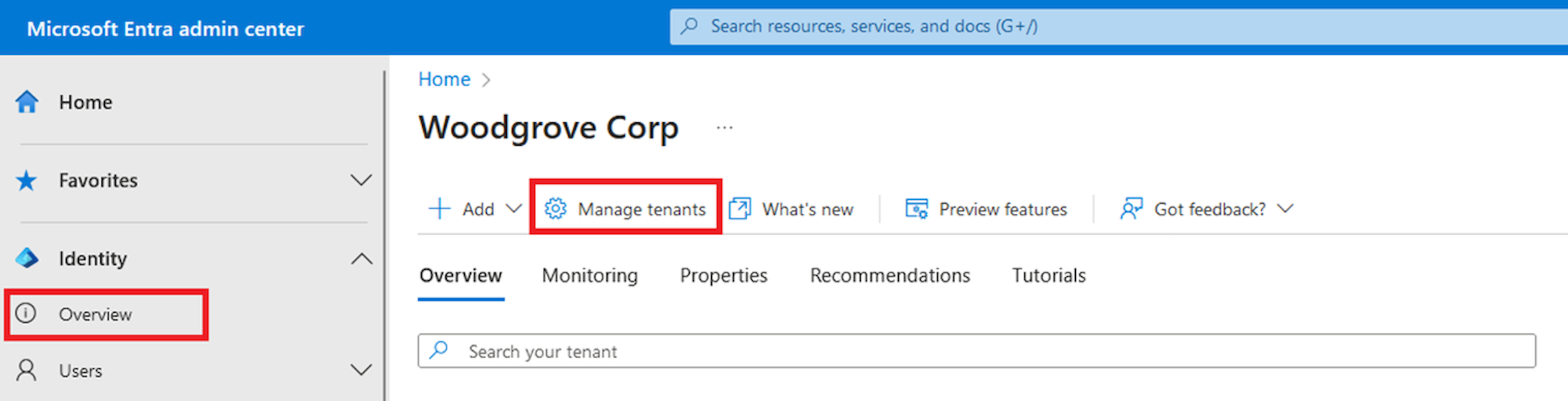
Task: Click the Identity label in sidebar
Action: 93,259
